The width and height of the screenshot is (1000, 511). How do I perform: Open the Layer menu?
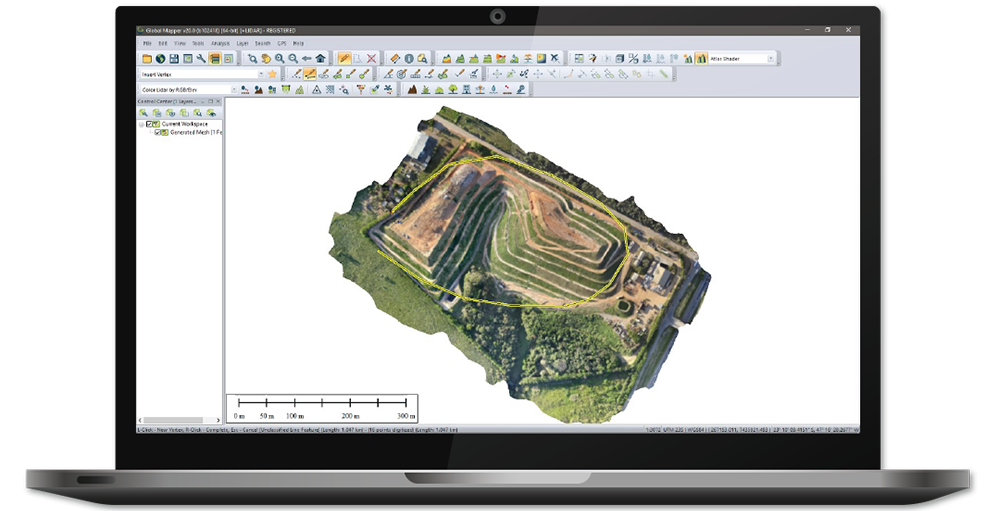[x=242, y=43]
